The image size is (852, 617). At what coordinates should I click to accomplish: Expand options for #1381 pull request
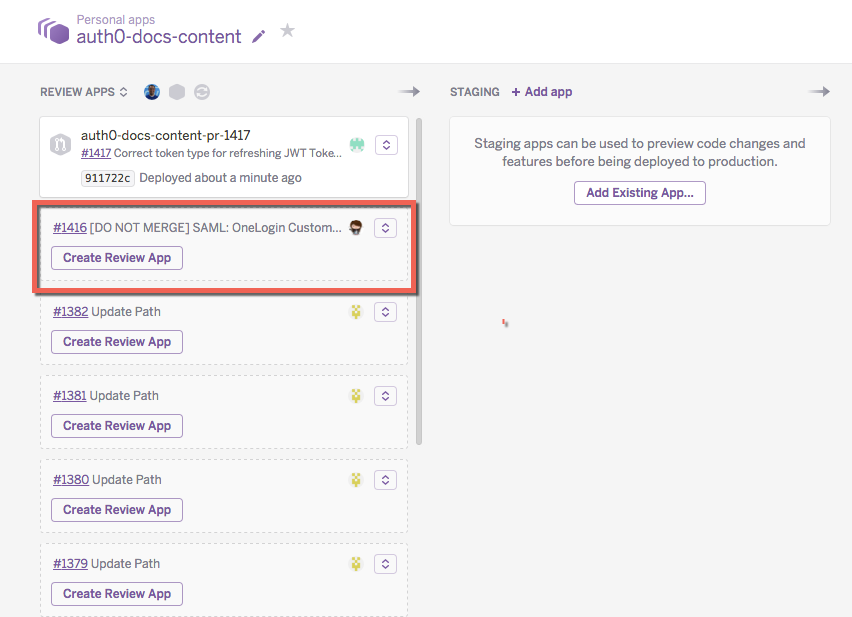coord(385,396)
